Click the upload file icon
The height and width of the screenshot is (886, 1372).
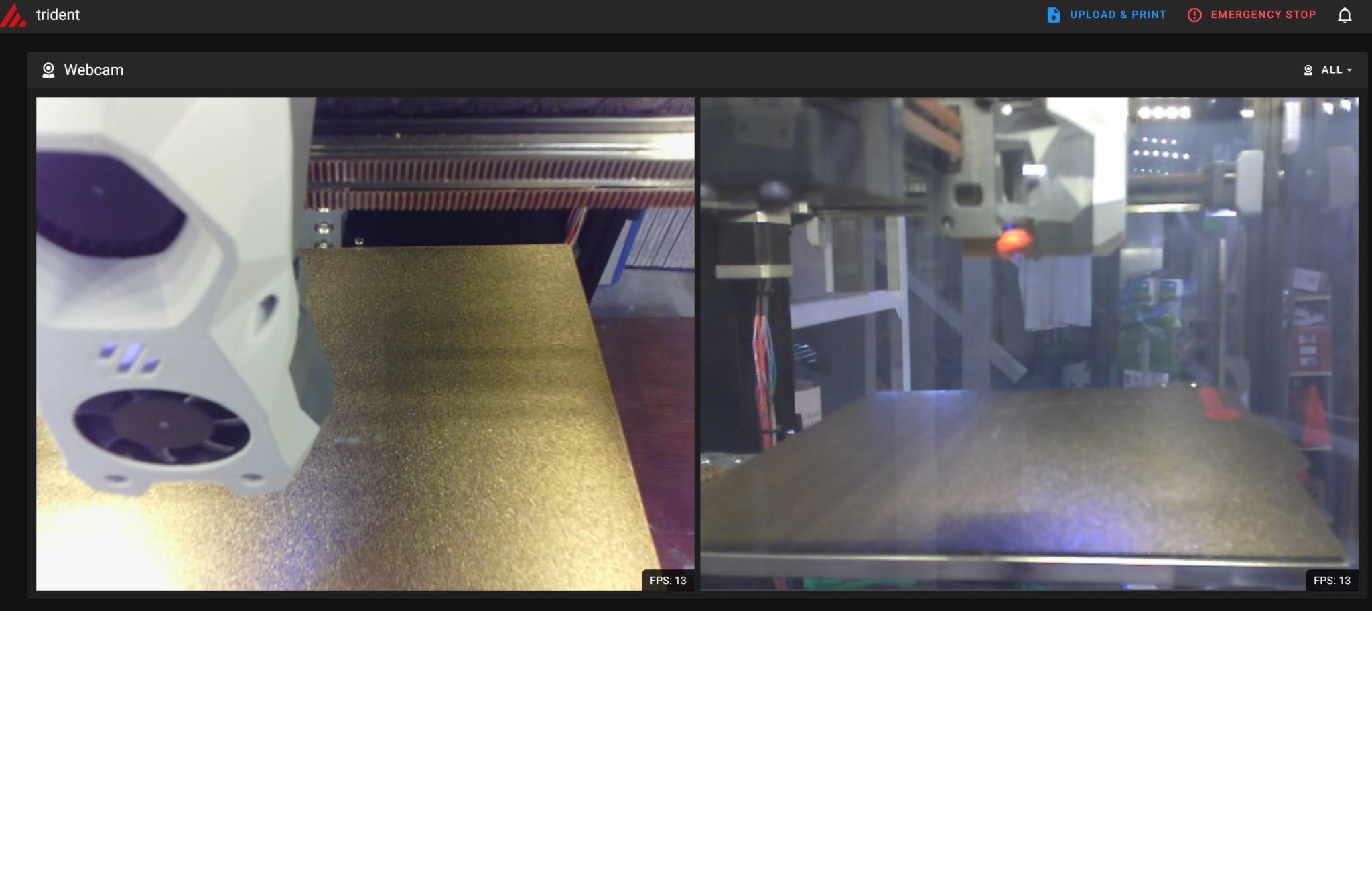click(x=1053, y=15)
